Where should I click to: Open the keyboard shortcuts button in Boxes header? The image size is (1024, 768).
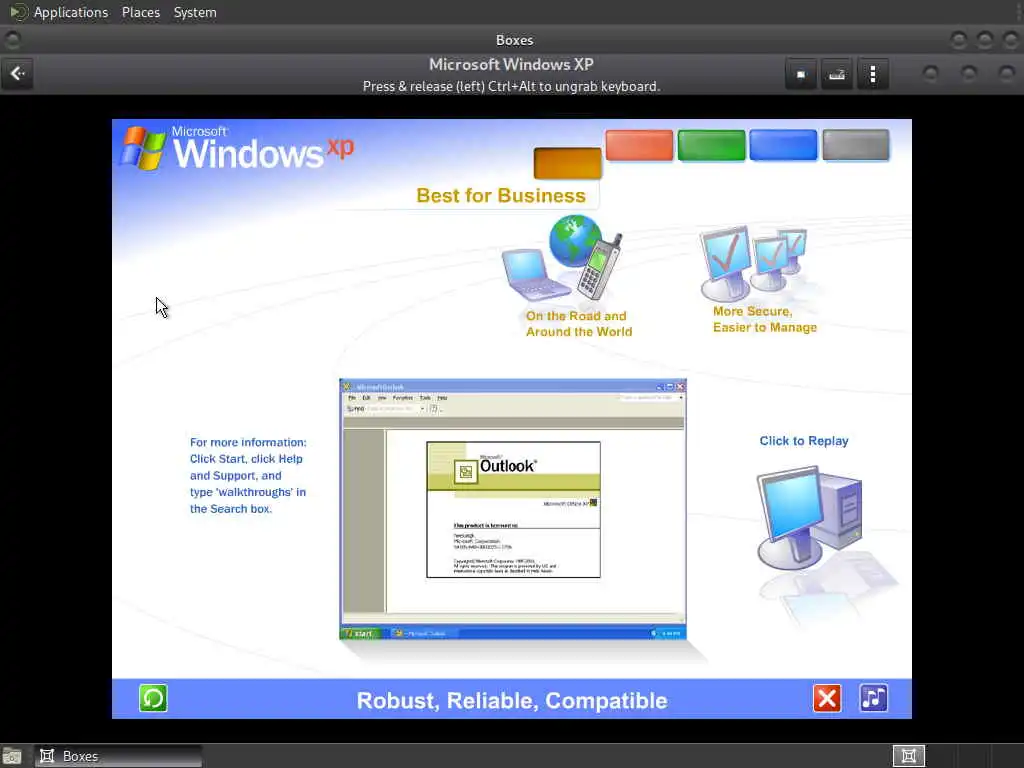(x=837, y=74)
